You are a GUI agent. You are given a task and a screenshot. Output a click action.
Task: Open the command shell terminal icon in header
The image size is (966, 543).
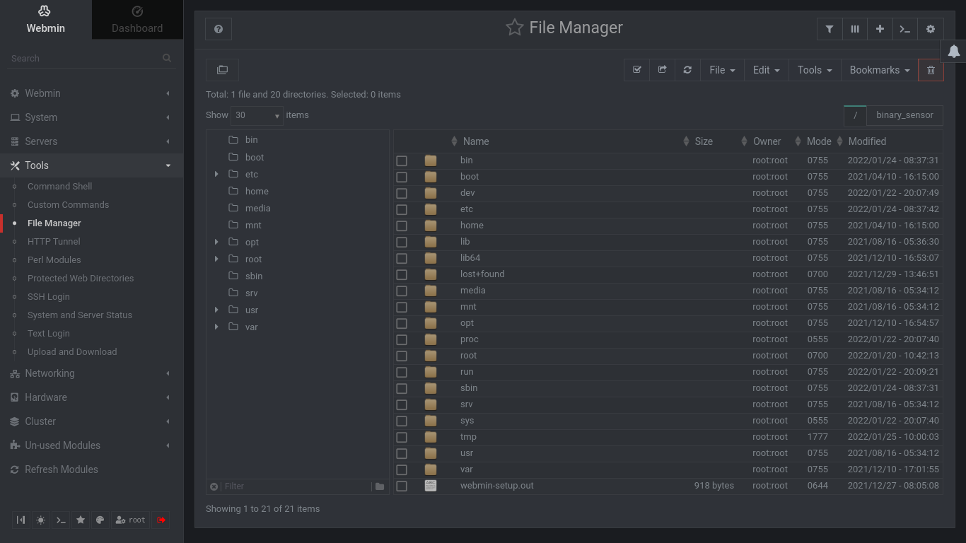click(x=905, y=29)
